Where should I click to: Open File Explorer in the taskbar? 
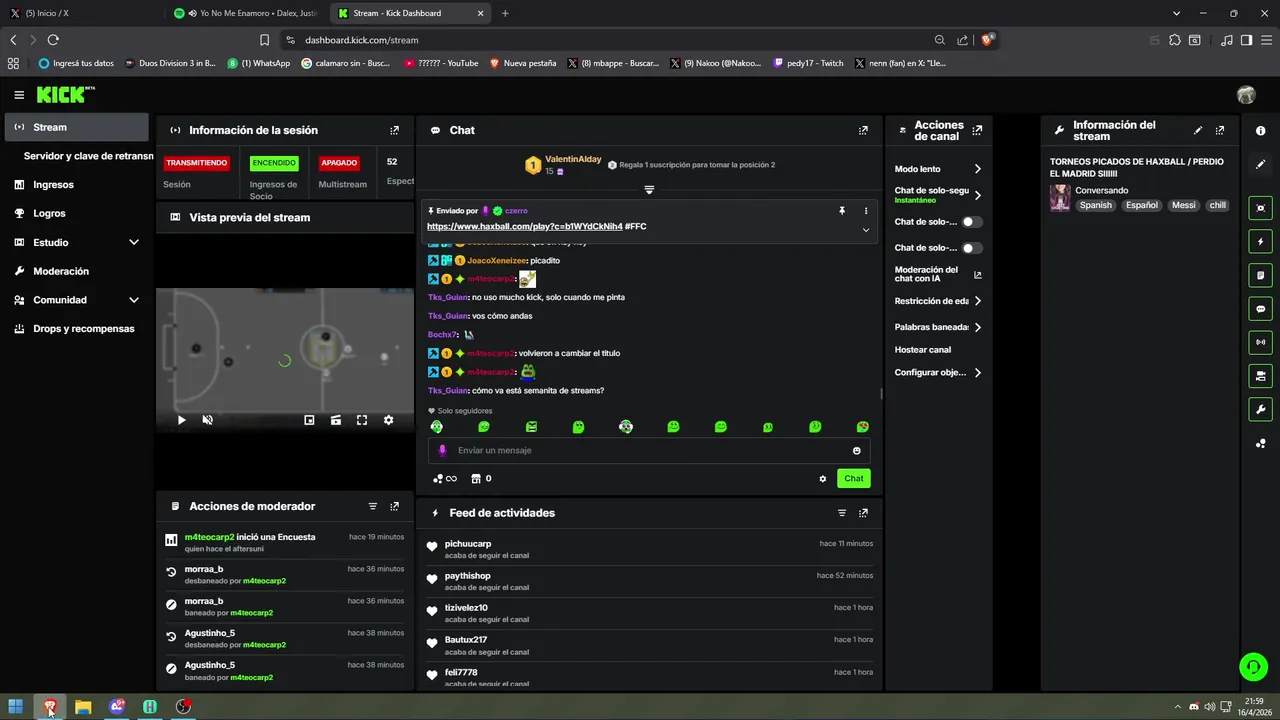click(83, 707)
